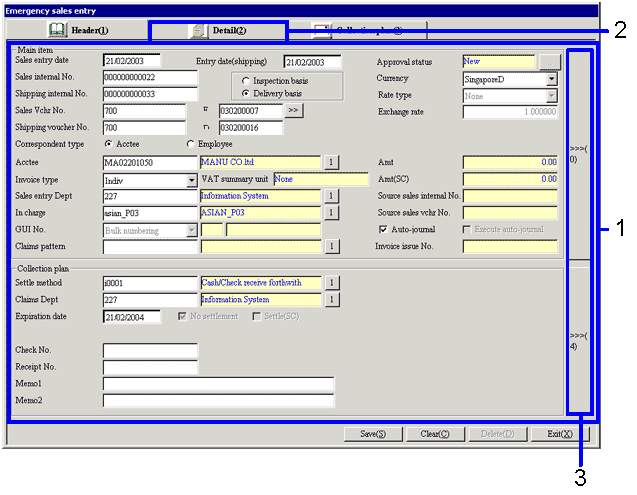Open the Header(1) tab

tap(77, 30)
